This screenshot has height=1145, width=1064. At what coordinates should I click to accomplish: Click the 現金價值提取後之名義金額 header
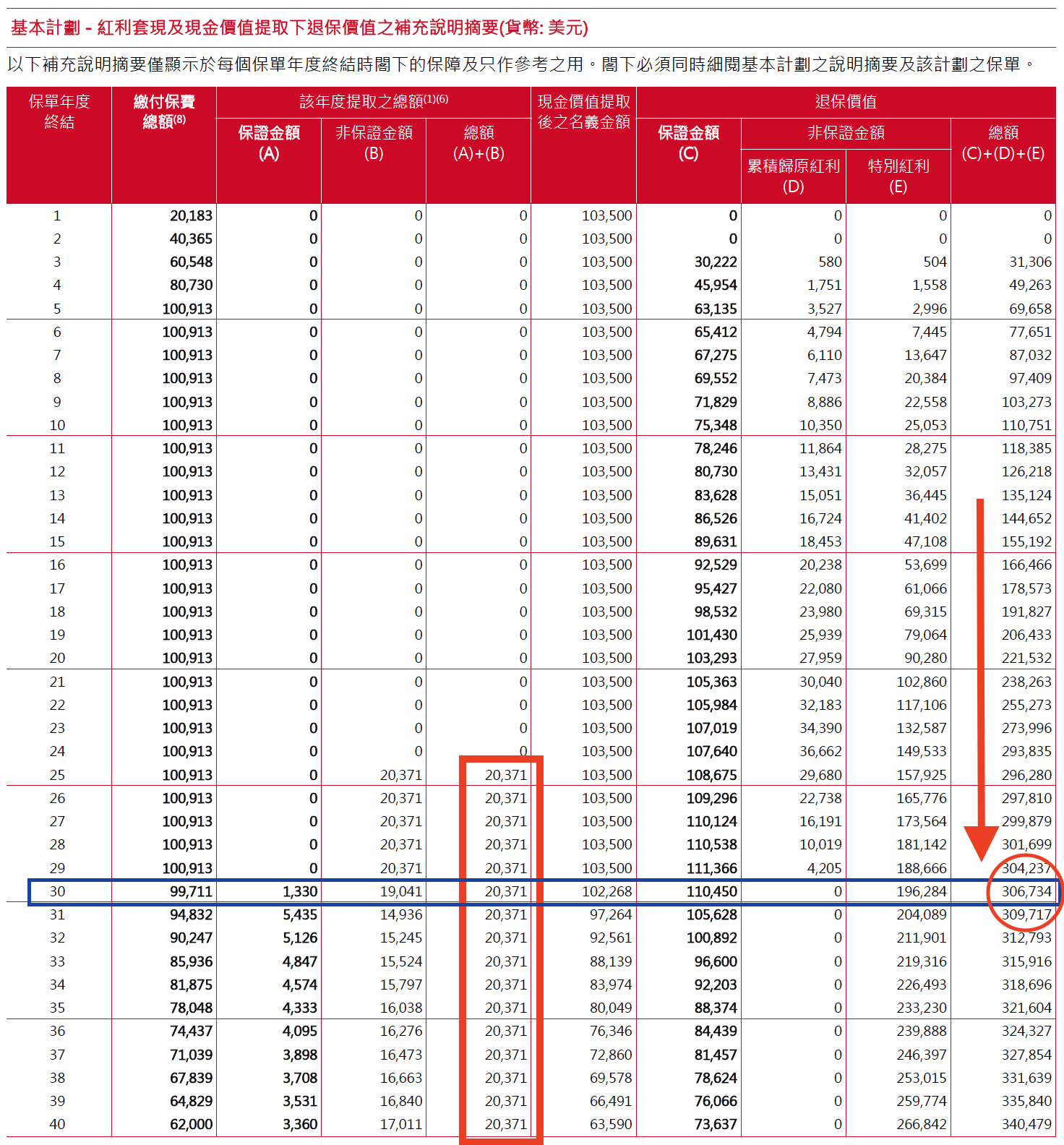(x=583, y=112)
